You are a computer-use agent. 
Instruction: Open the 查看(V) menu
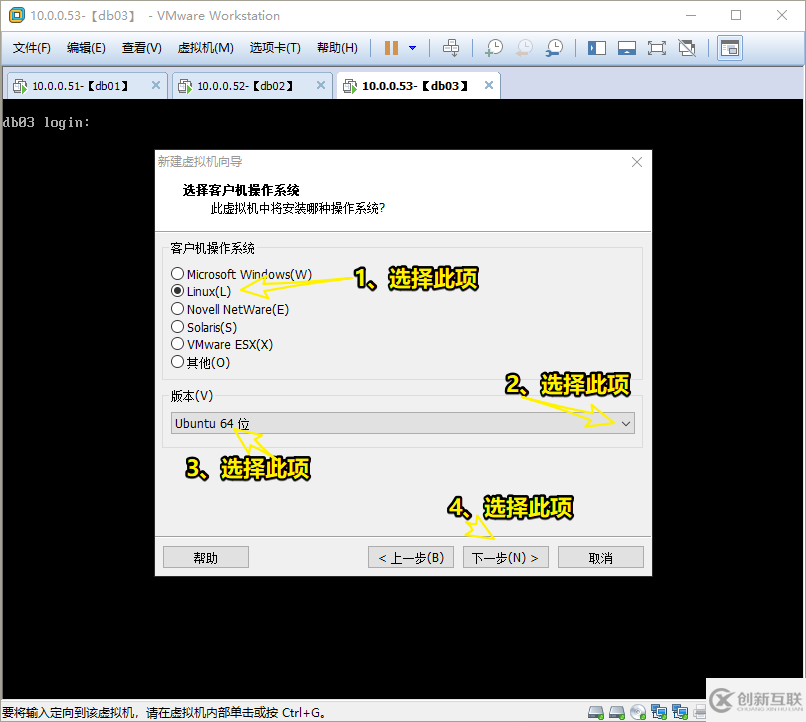tap(142, 48)
